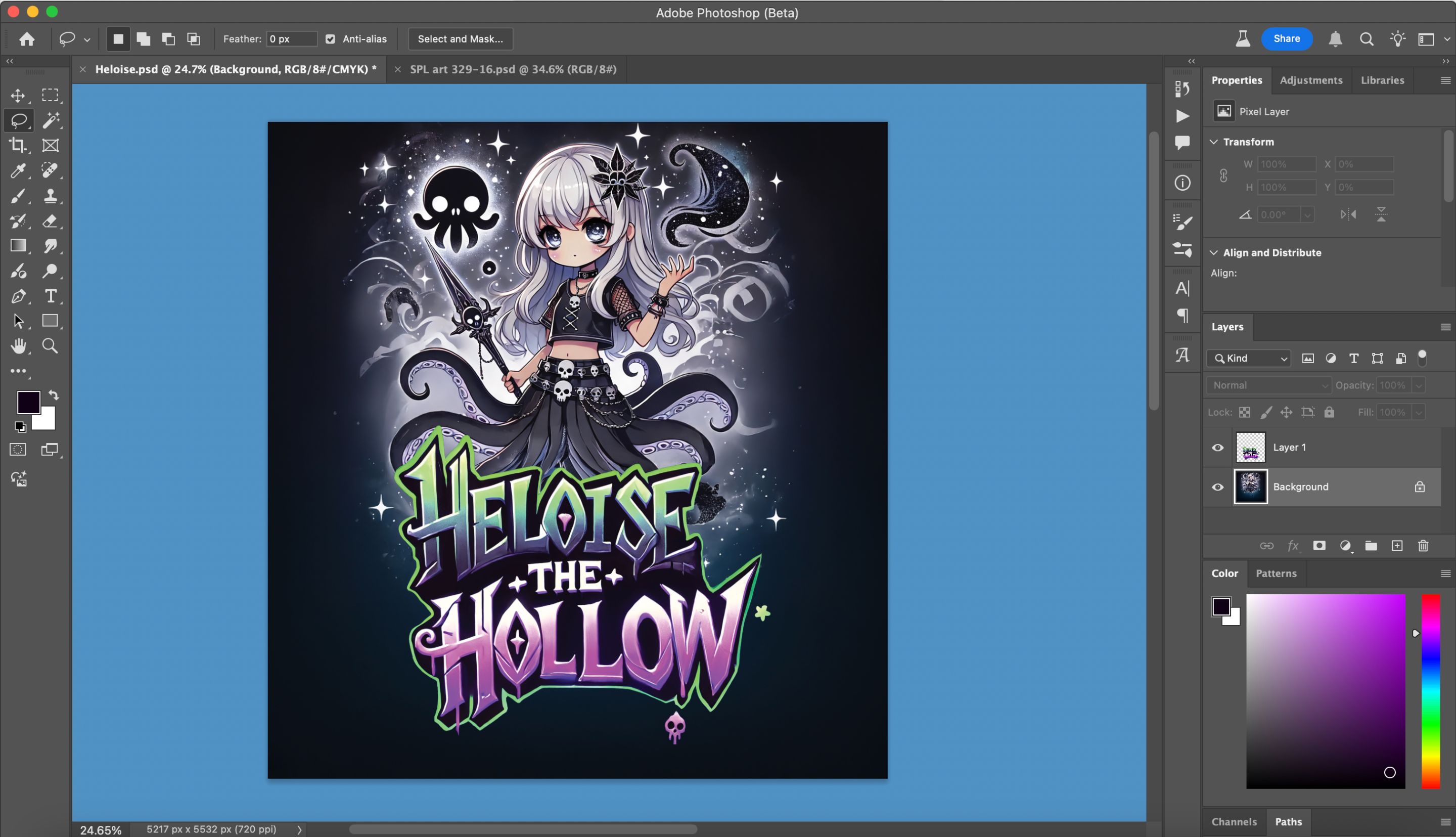Toggle layer filtering on/off switch
This screenshot has width=1456, height=837.
(1422, 358)
